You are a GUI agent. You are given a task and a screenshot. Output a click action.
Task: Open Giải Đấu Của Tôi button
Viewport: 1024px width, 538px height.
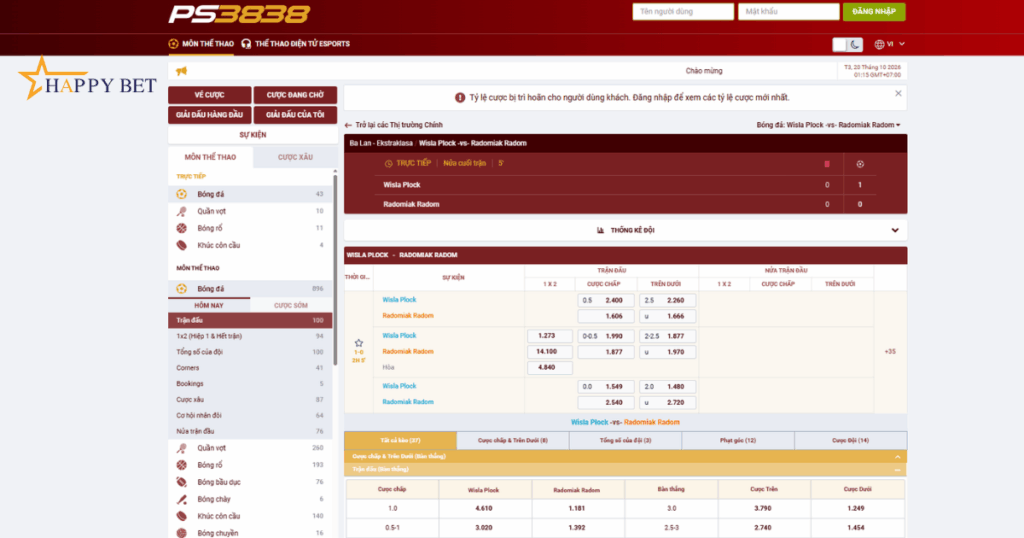[x=295, y=114]
